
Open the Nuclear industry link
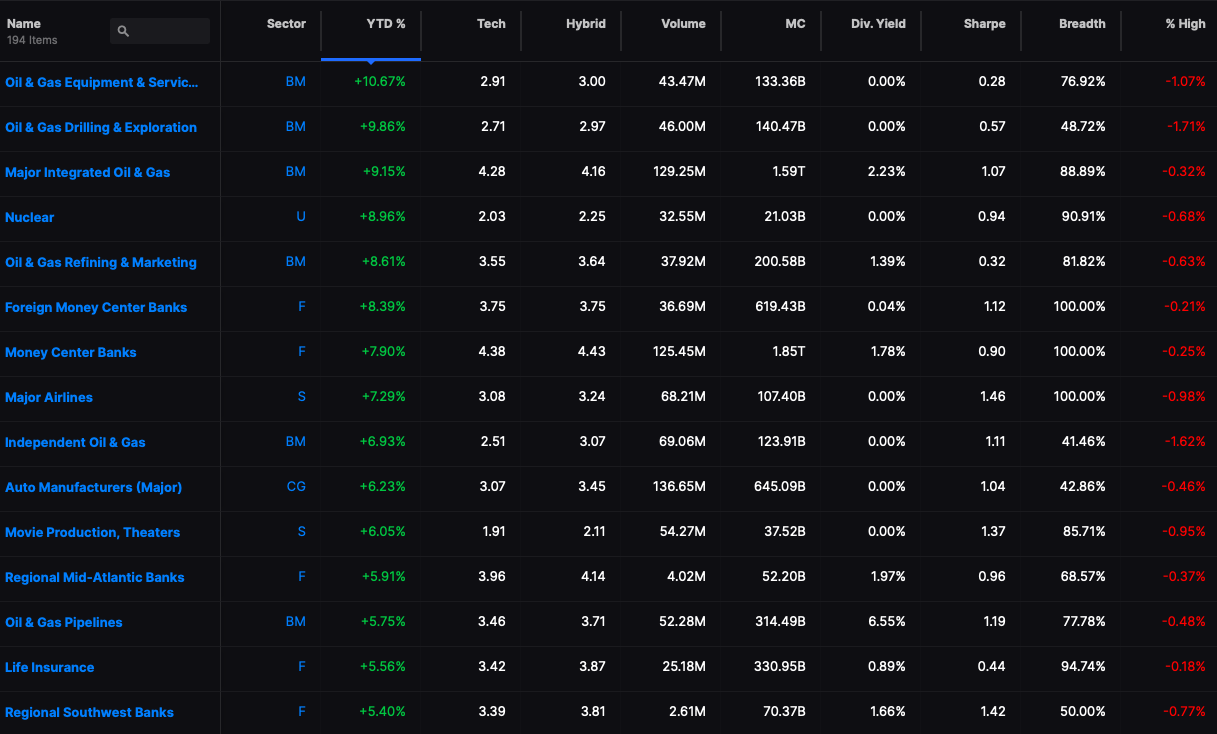tap(30, 218)
